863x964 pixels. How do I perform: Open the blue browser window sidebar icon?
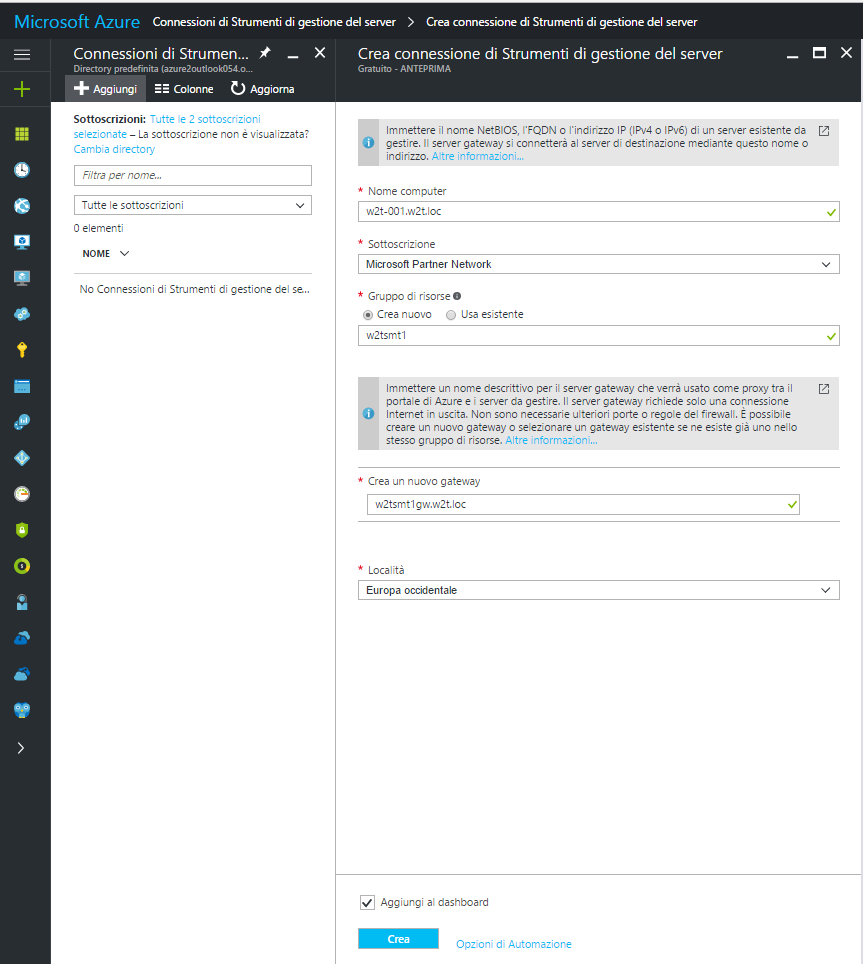pyautogui.click(x=22, y=386)
